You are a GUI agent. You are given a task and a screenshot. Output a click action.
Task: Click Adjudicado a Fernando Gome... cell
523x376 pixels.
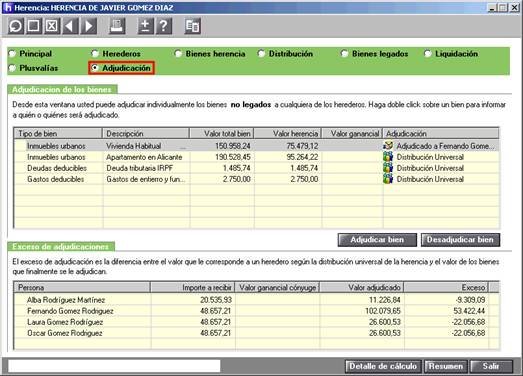tap(445, 146)
